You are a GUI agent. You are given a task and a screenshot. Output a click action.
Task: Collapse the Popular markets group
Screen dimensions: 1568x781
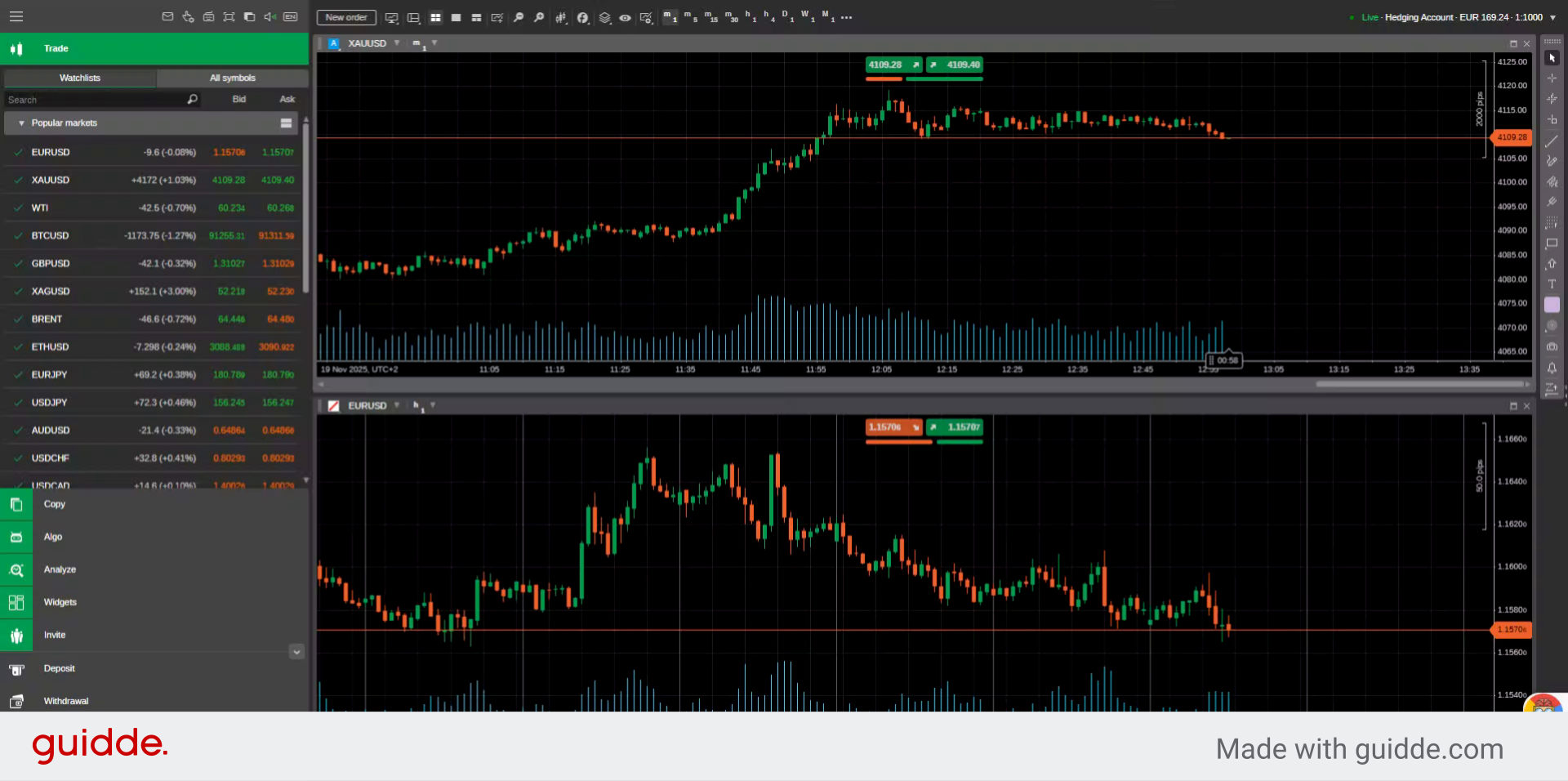[x=21, y=123]
